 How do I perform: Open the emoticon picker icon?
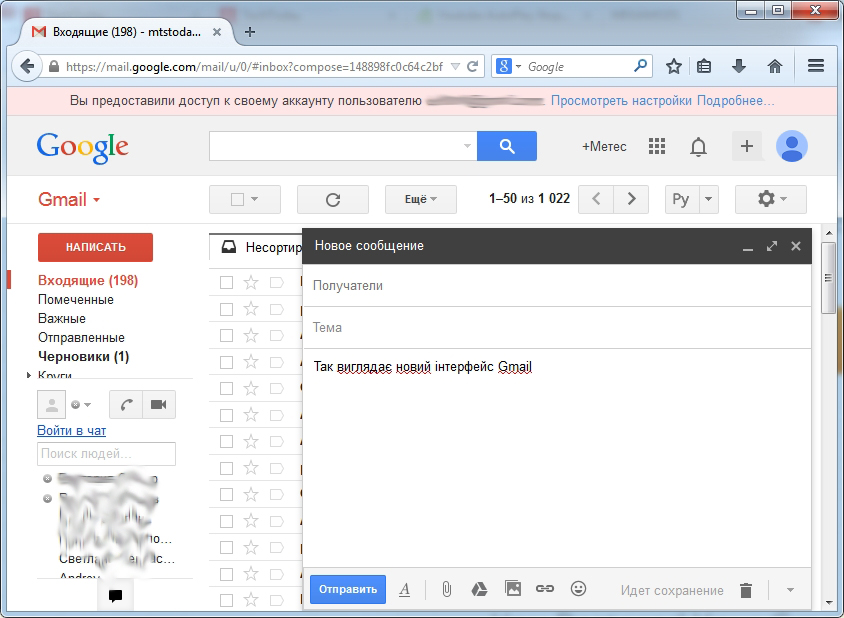578,590
